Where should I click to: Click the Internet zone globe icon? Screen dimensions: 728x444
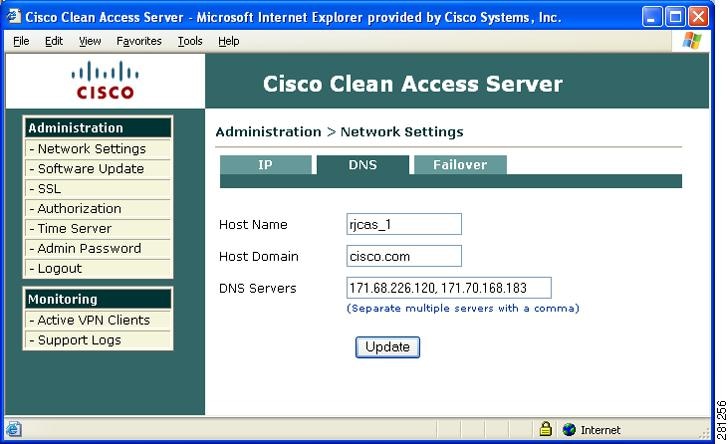click(x=569, y=430)
